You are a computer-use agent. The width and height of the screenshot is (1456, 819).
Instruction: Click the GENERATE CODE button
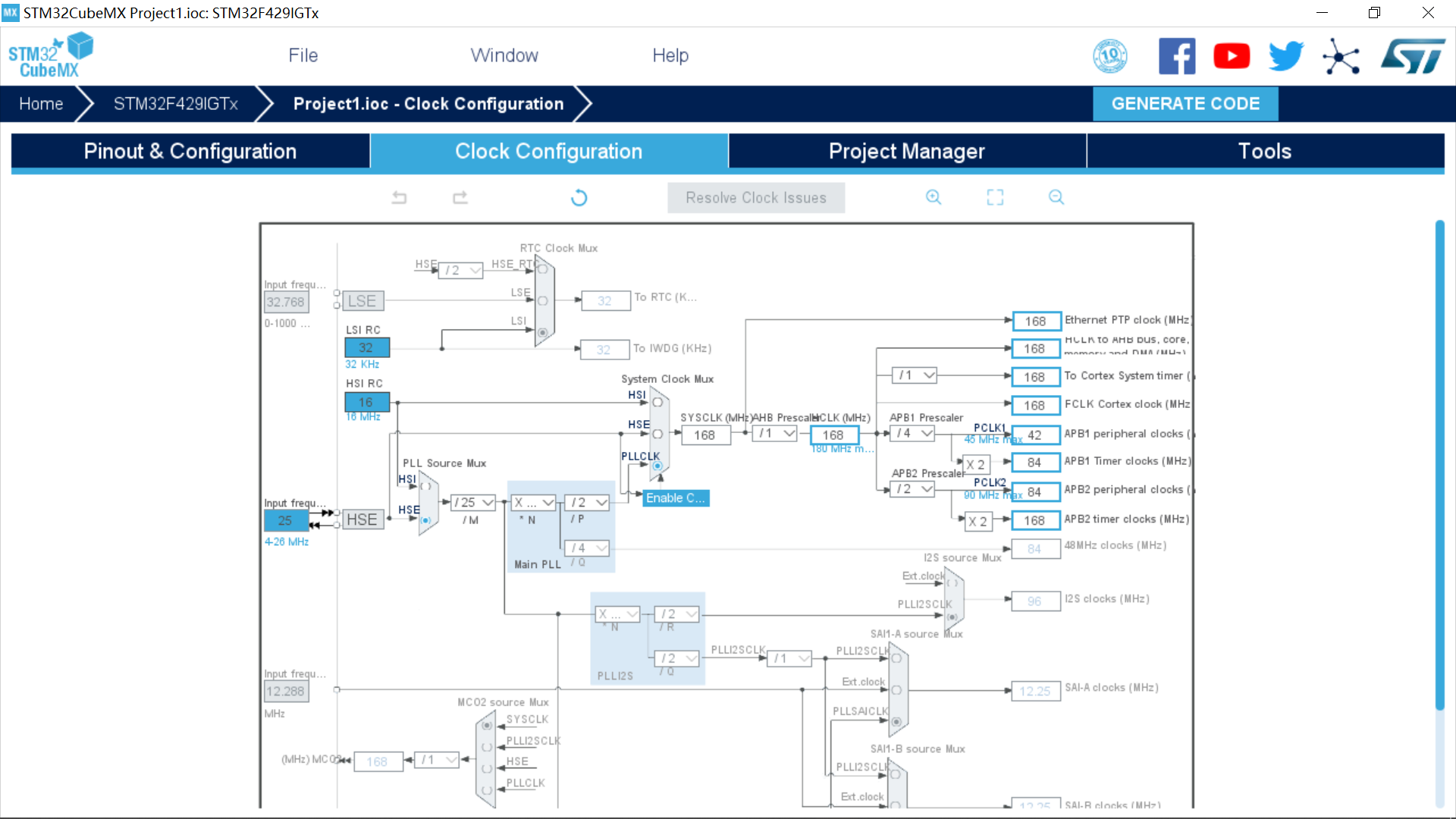click(1185, 104)
